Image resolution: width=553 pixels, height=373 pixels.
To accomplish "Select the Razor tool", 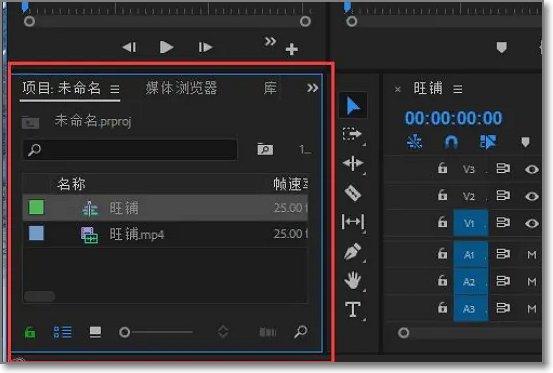I will 353,193.
